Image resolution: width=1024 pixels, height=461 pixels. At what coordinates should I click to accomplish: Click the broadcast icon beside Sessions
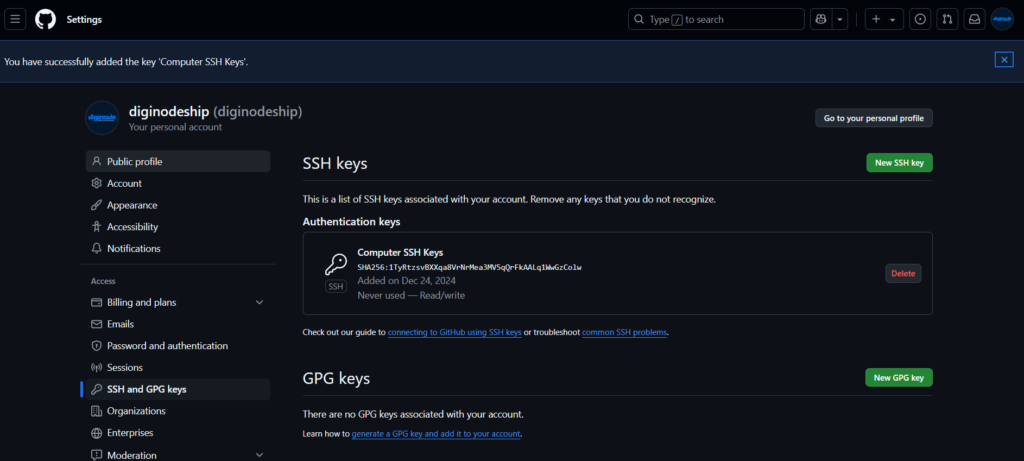pyautogui.click(x=97, y=368)
